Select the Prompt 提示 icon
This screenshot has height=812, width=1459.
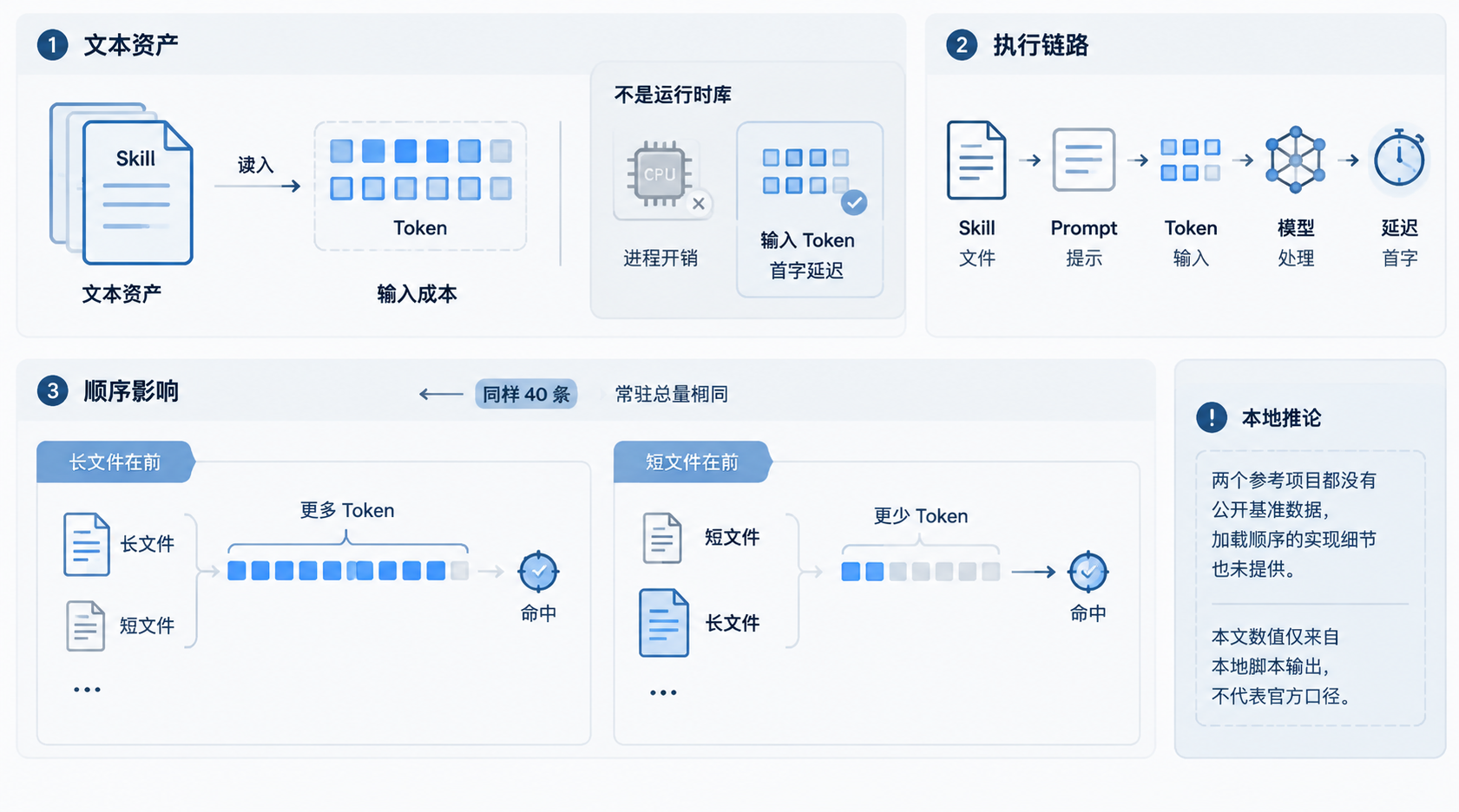1083,160
